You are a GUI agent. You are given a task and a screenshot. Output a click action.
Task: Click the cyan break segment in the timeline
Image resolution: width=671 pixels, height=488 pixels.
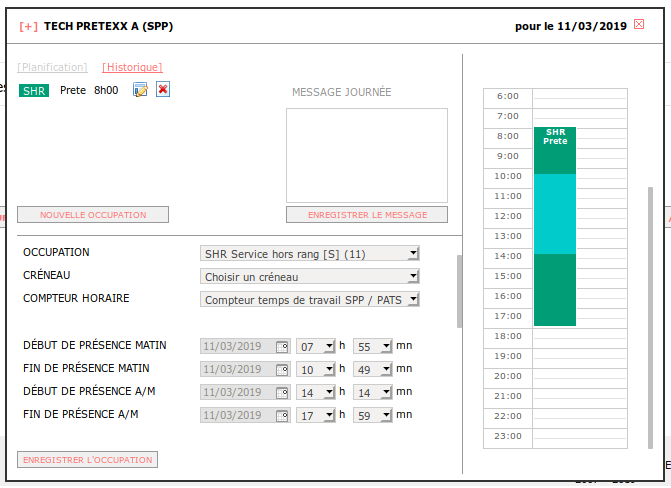(x=555, y=214)
